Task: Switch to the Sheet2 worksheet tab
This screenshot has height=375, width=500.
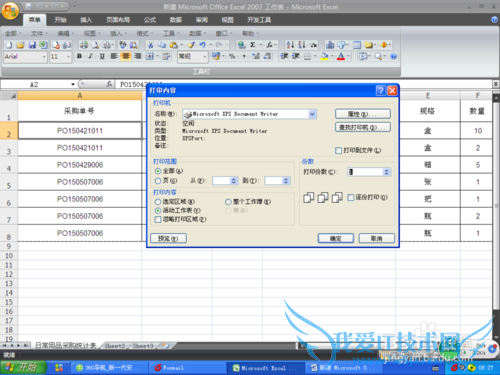Action: (x=115, y=346)
